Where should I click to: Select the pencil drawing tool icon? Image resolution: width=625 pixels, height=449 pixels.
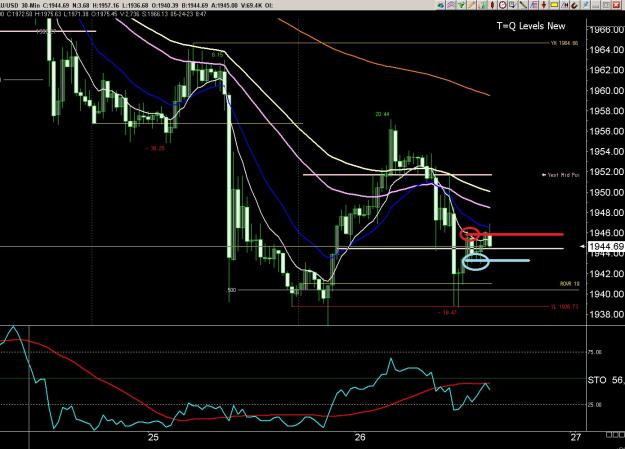click(472, 5)
